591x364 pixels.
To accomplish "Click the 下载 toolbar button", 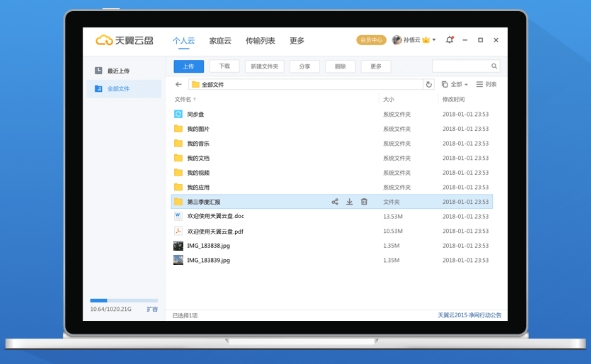I will tap(224, 66).
